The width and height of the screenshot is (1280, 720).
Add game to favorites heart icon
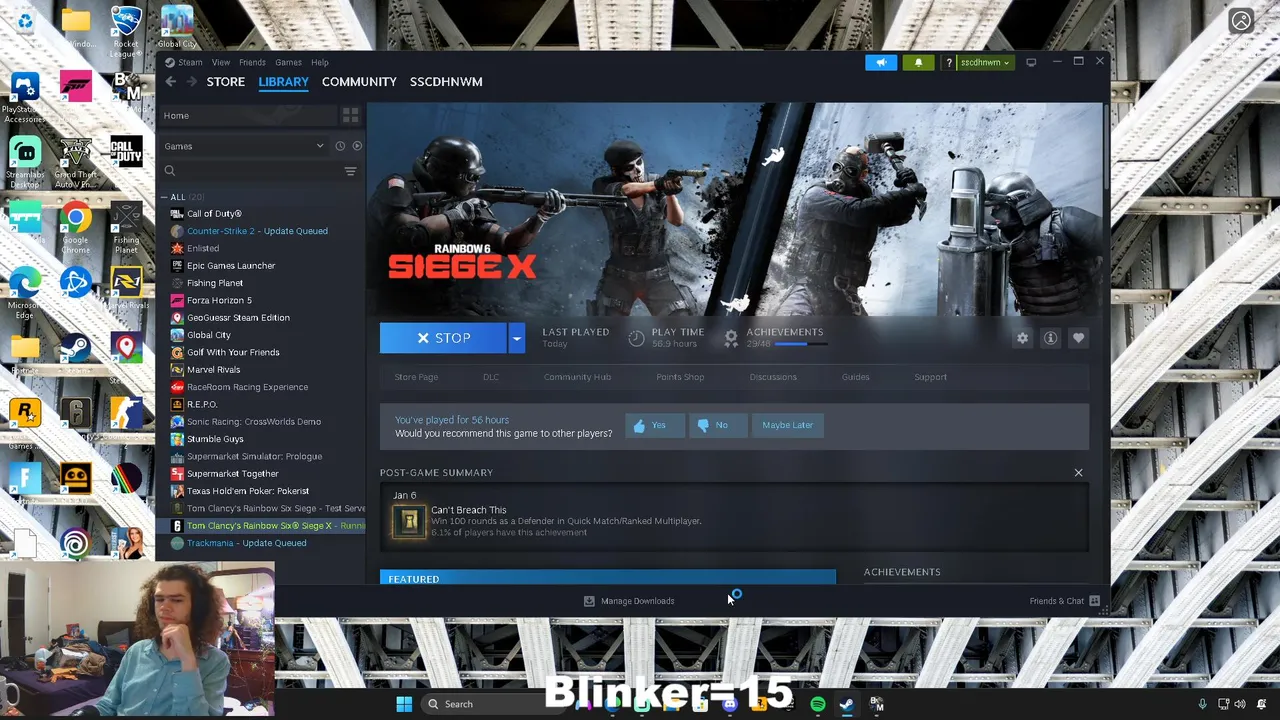1078,338
